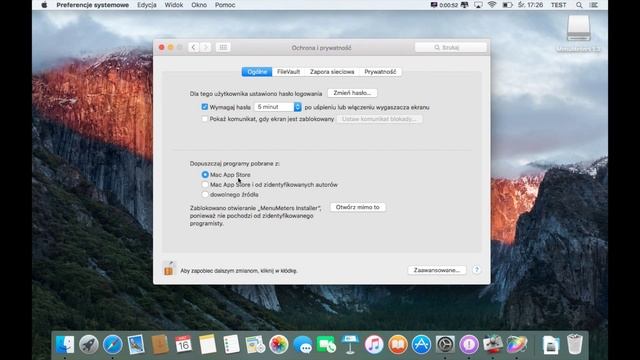Open battery status menu bar icon
This screenshot has width=640, height=360.
point(507,5)
